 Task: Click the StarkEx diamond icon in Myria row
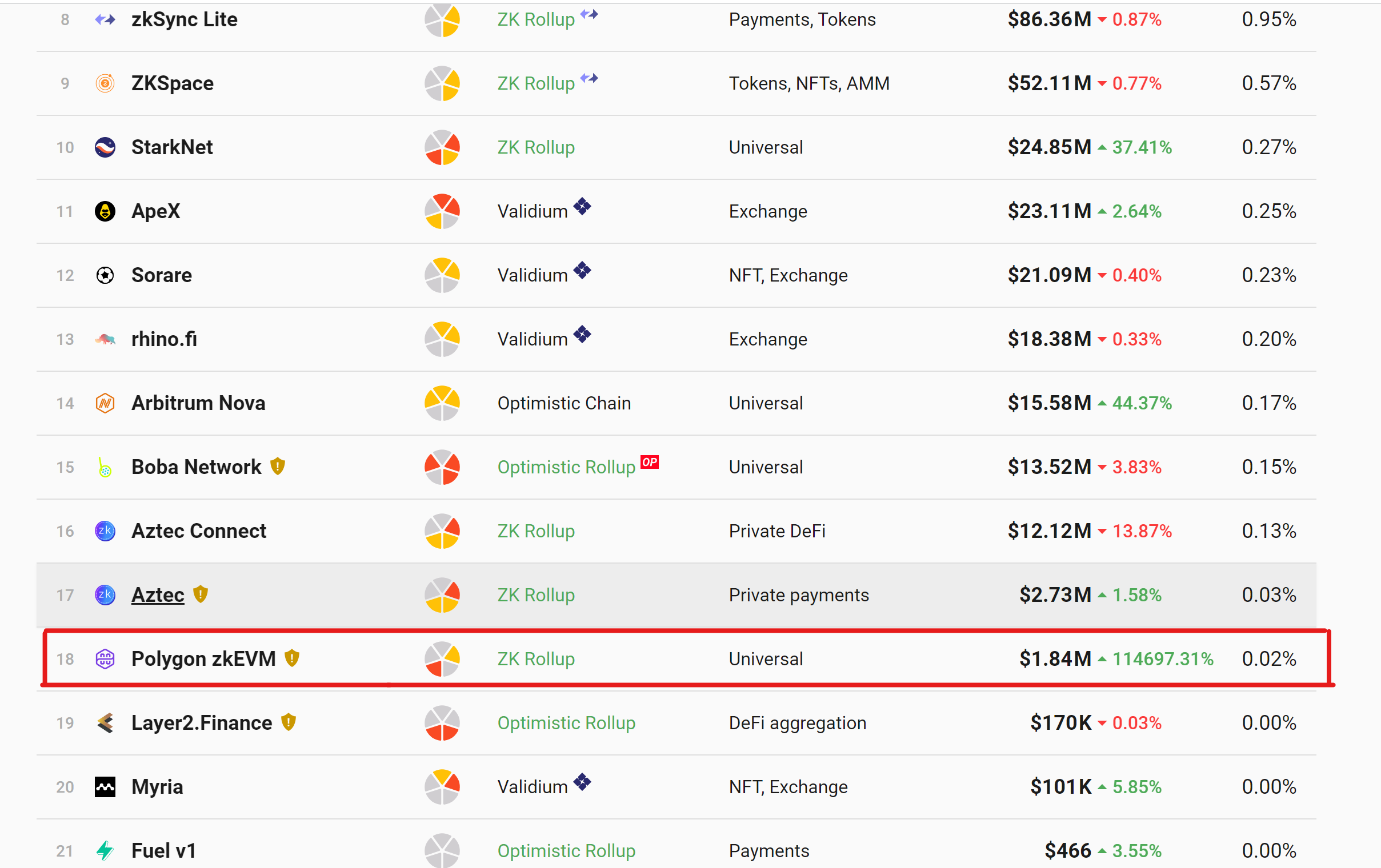(582, 782)
